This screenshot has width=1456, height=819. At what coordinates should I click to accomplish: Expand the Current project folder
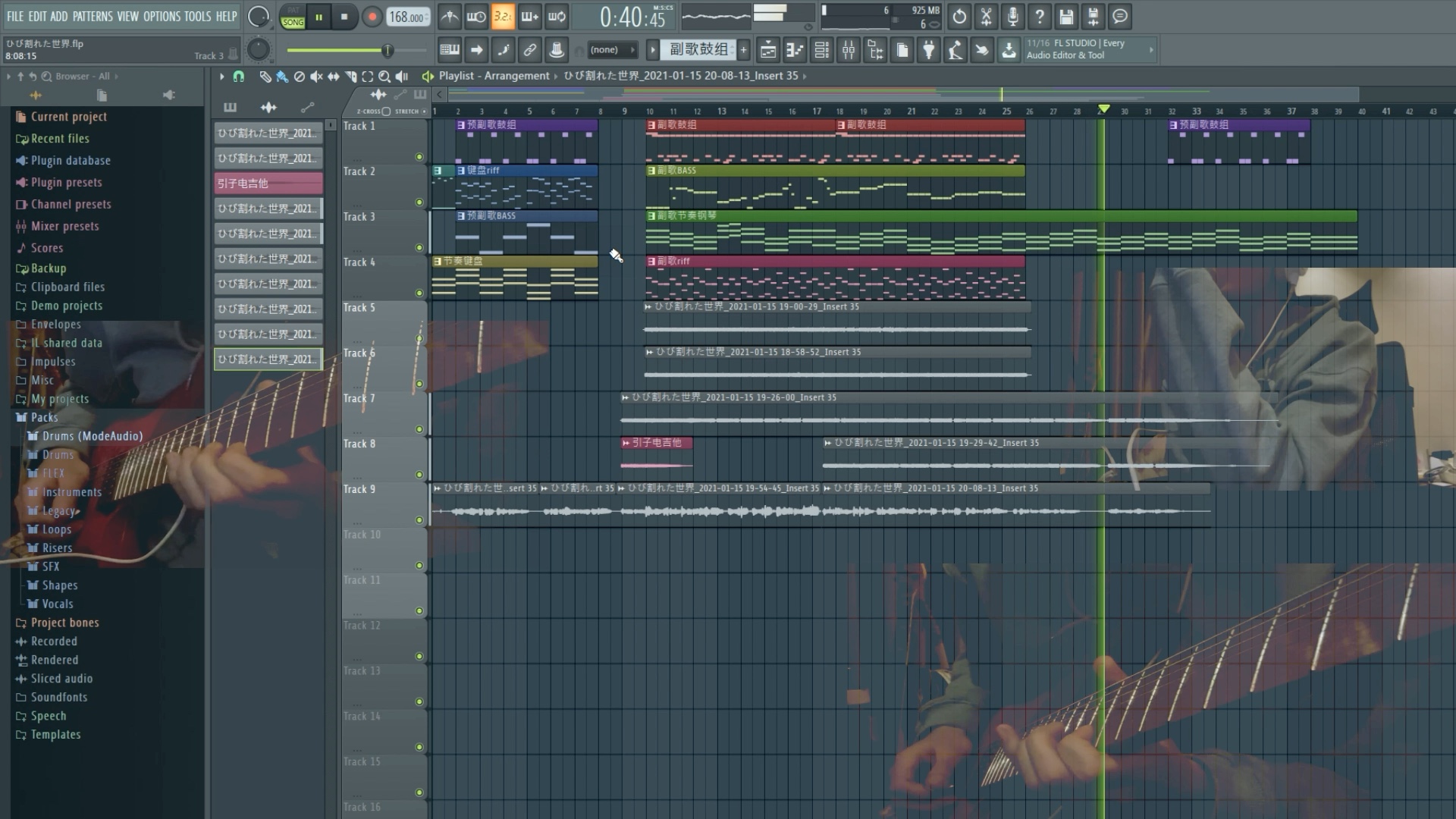click(x=68, y=117)
